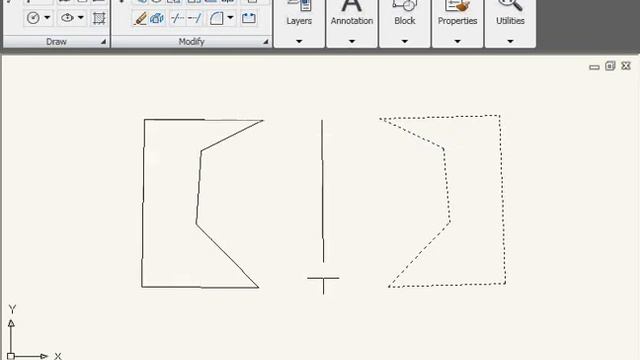Image resolution: width=640 pixels, height=360 pixels.
Task: Open the Ellipse tool dropdown arrow
Action: pos(81,18)
